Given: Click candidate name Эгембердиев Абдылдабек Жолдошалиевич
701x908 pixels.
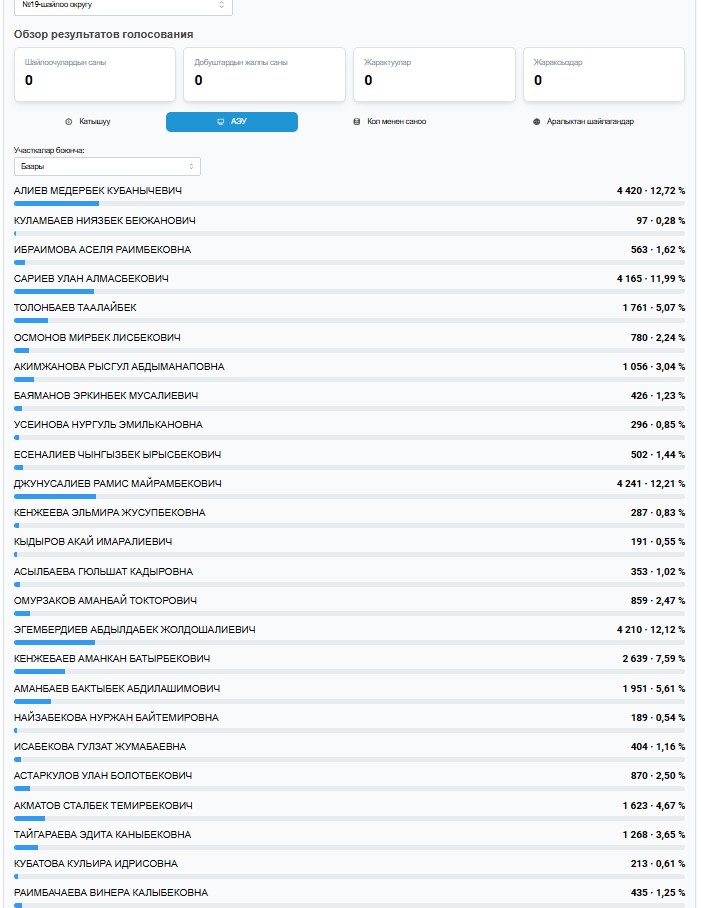Looking at the screenshot, I should (135, 630).
